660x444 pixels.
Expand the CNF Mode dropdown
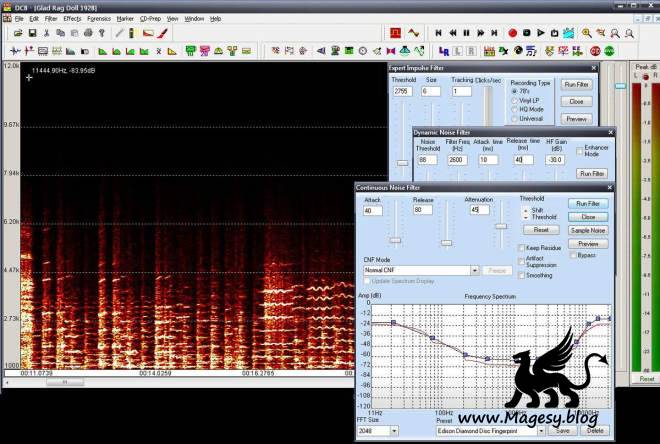(x=474, y=270)
